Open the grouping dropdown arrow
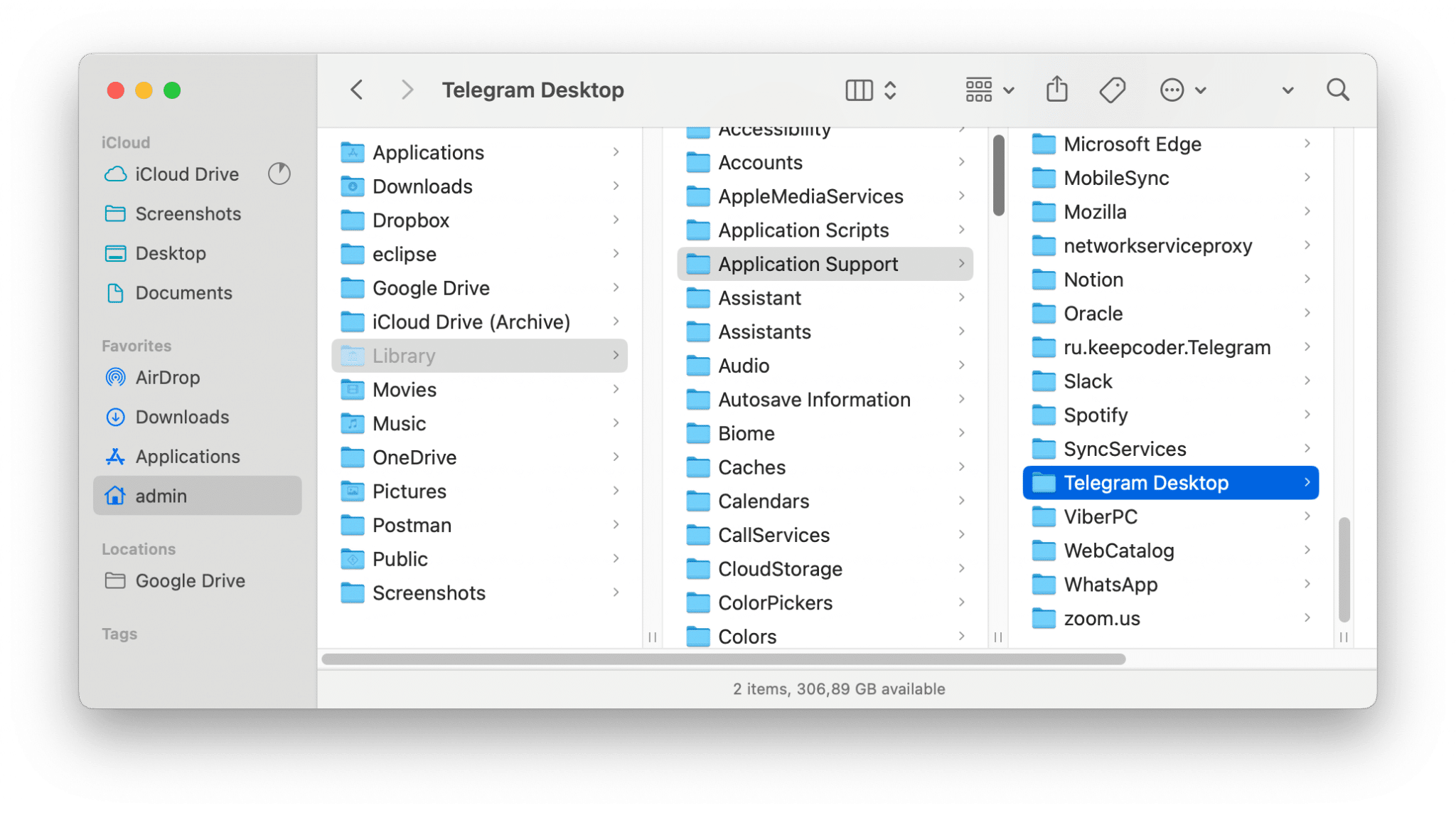Image resolution: width=1456 pixels, height=813 pixels. (1009, 89)
